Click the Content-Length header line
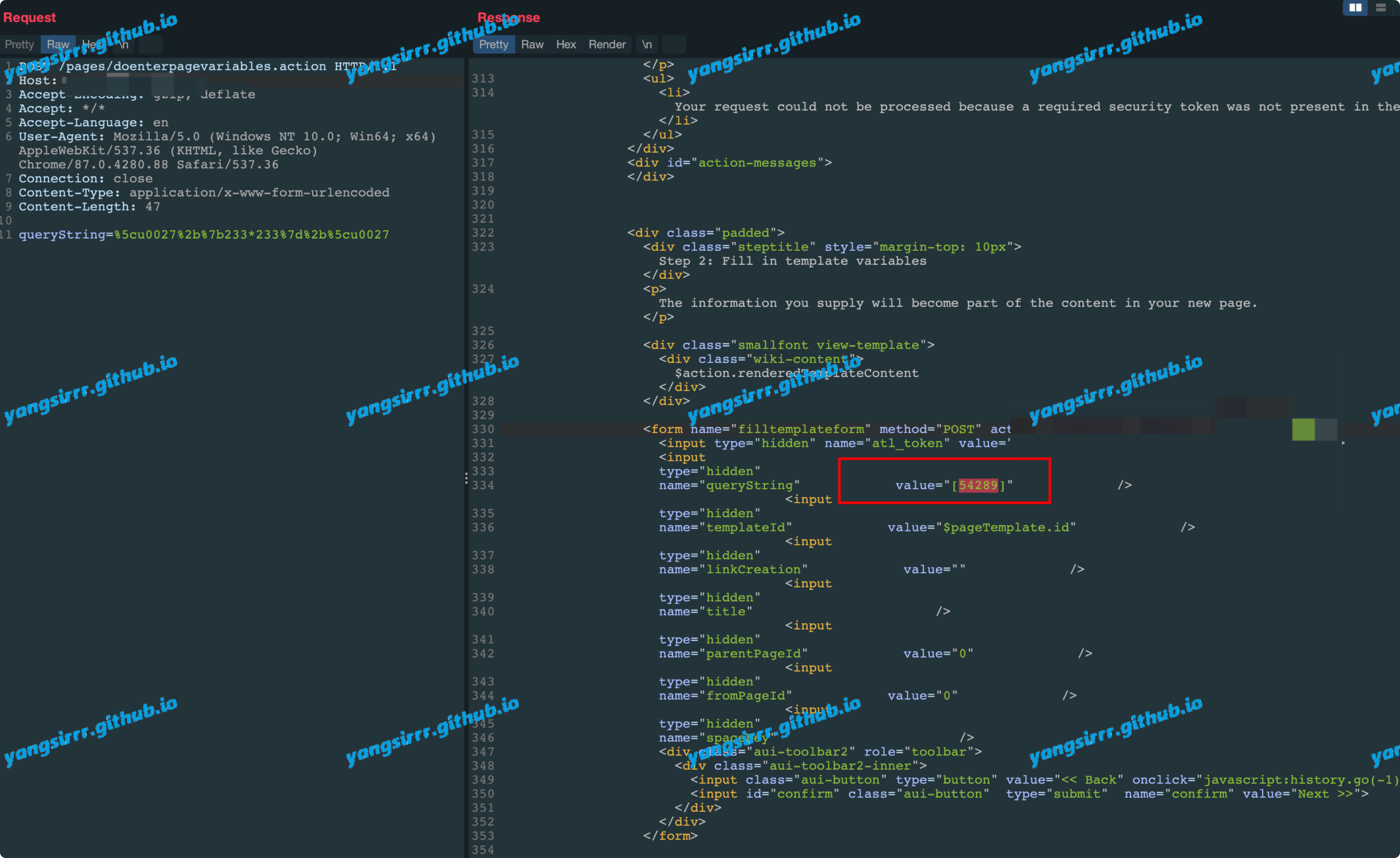 coord(89,207)
